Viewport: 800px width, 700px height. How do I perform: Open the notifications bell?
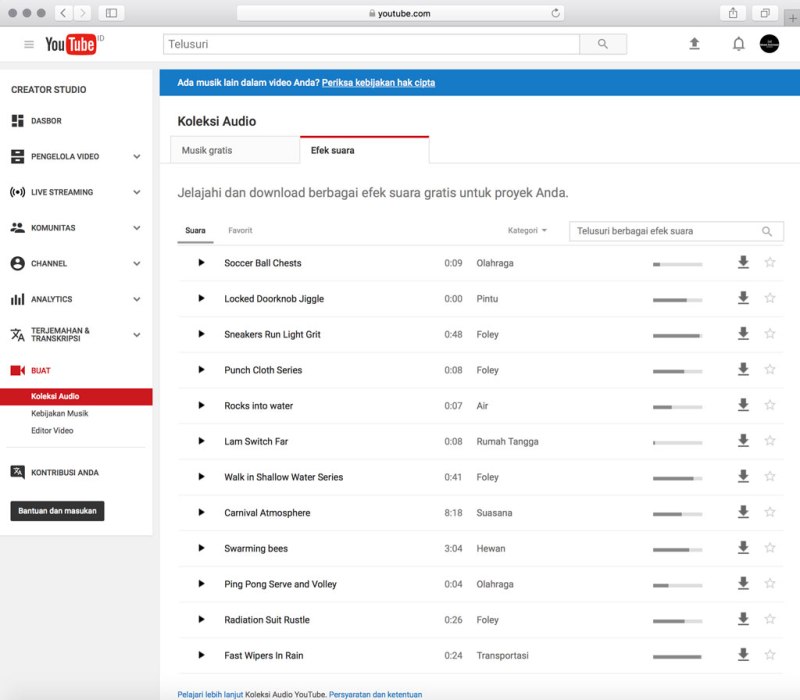739,44
